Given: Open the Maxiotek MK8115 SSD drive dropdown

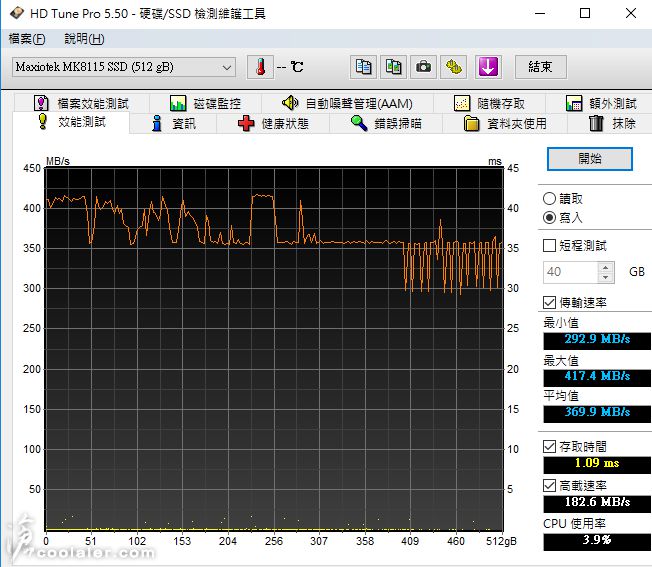Looking at the screenshot, I should coord(124,67).
